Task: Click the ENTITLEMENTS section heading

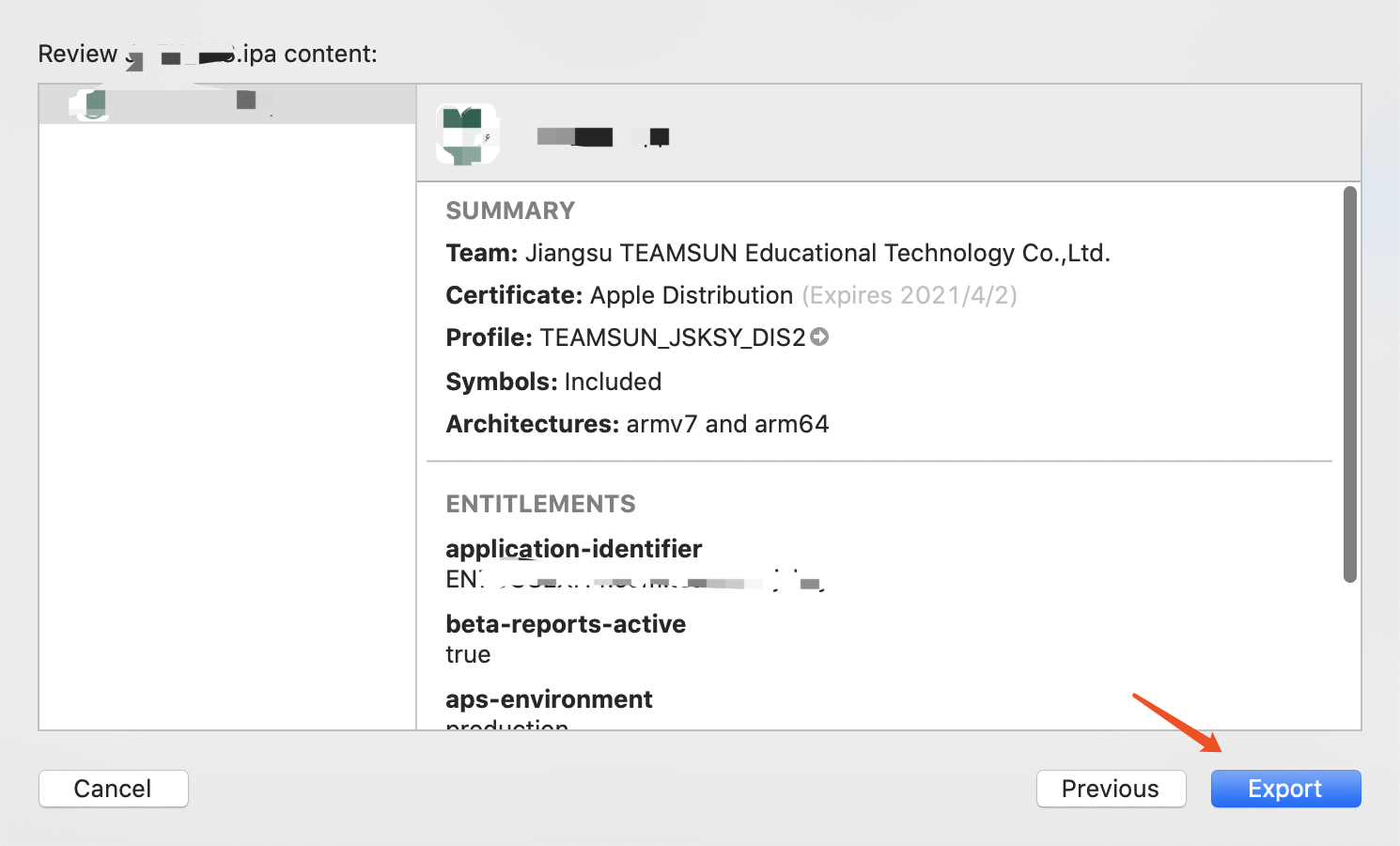Action: point(540,504)
